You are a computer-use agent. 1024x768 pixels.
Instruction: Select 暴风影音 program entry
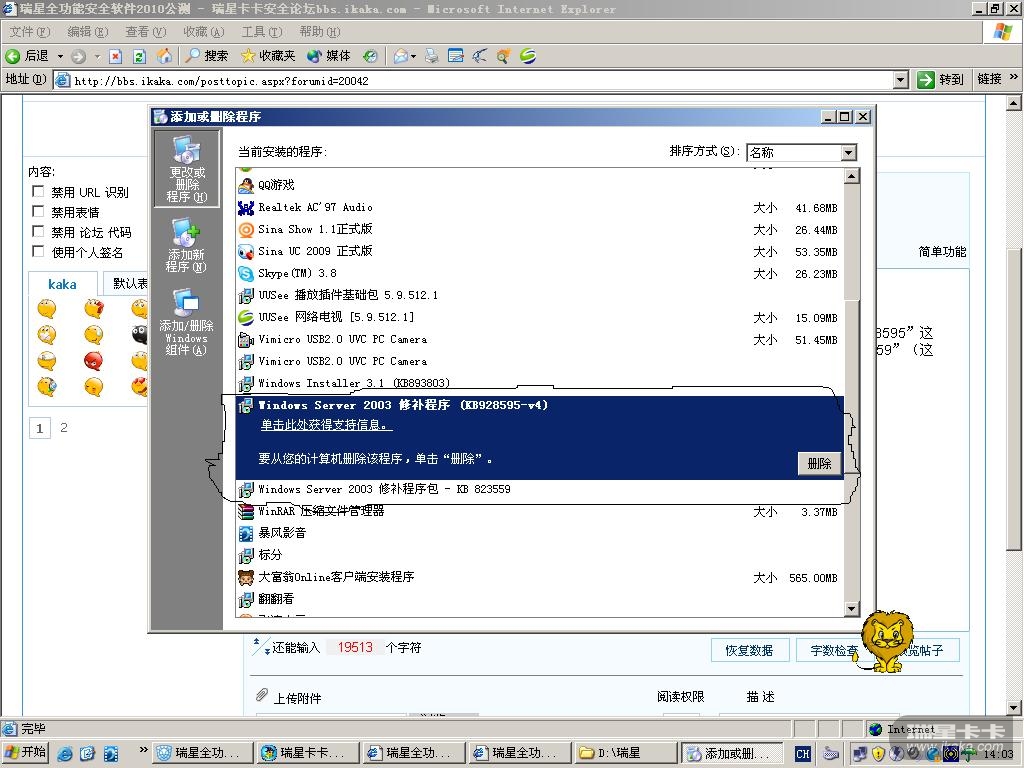click(x=539, y=533)
